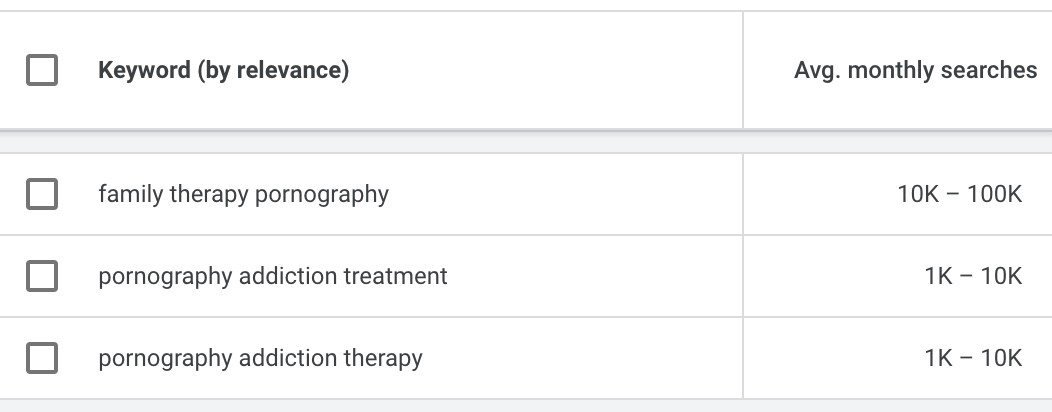The image size is (1052, 412).
Task: Click the word 'family' in the first row
Action: (127, 194)
